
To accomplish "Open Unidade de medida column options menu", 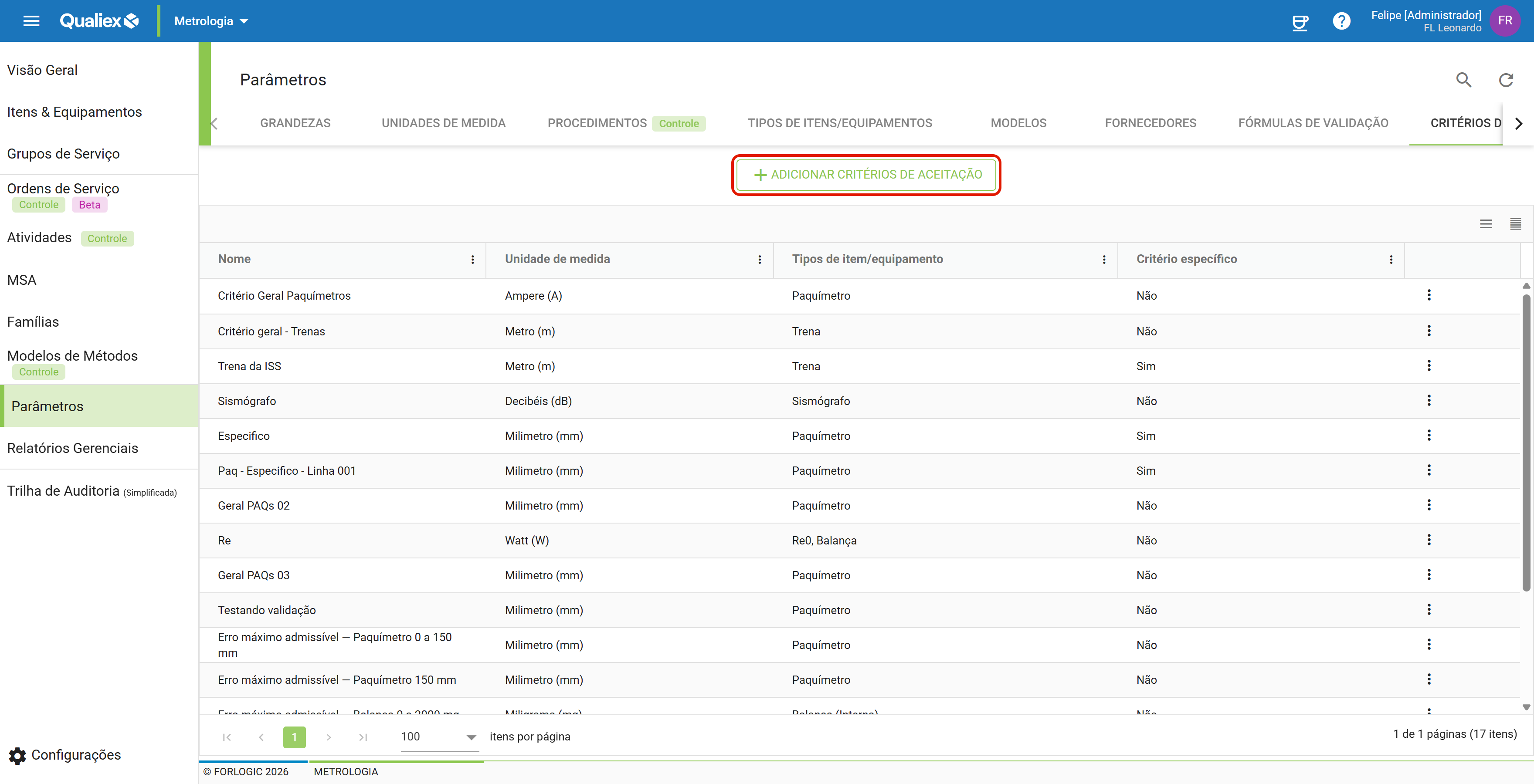I will click(759, 260).
